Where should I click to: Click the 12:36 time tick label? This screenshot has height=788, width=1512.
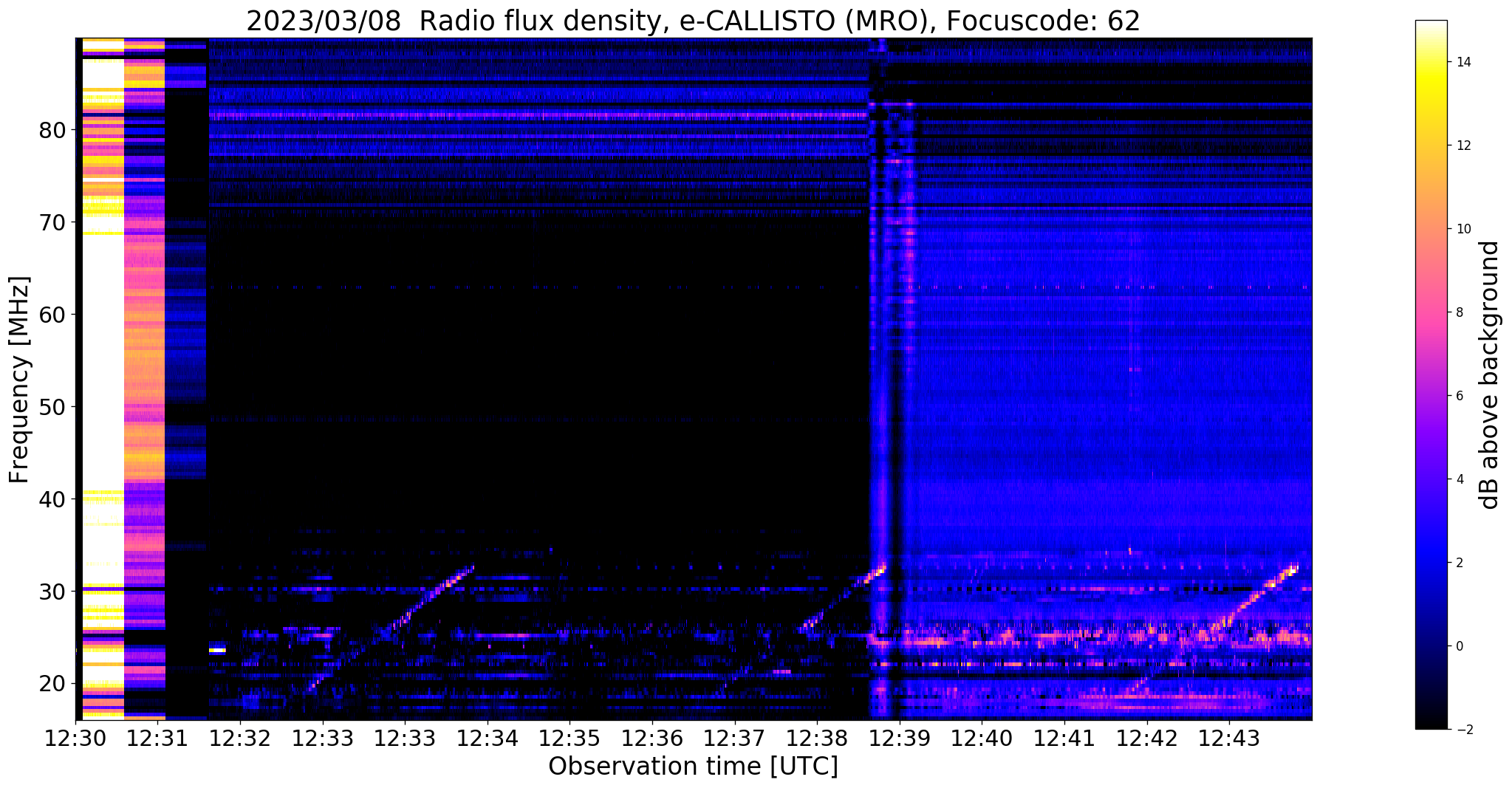652,738
